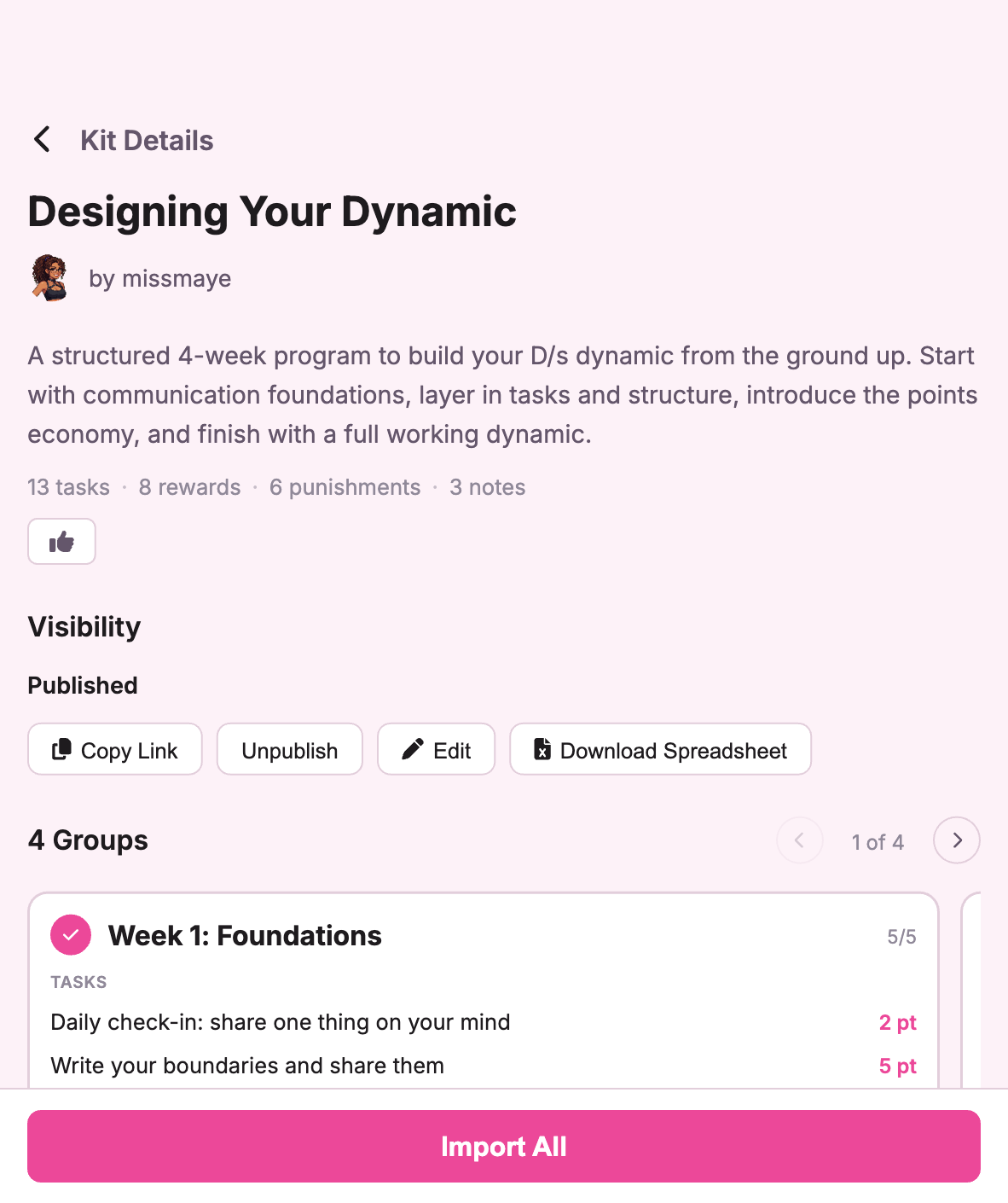The width and height of the screenshot is (1008, 1203).
Task: Unpublish the Designing Your Dynamic kit
Action: 289,749
